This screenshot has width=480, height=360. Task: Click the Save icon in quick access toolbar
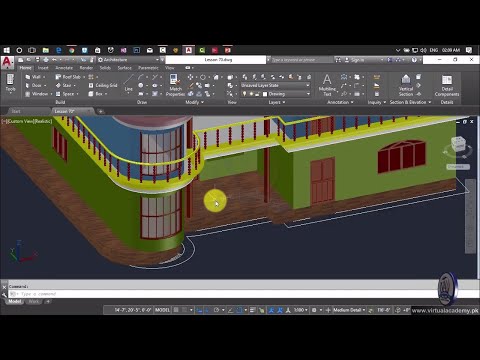click(38, 60)
